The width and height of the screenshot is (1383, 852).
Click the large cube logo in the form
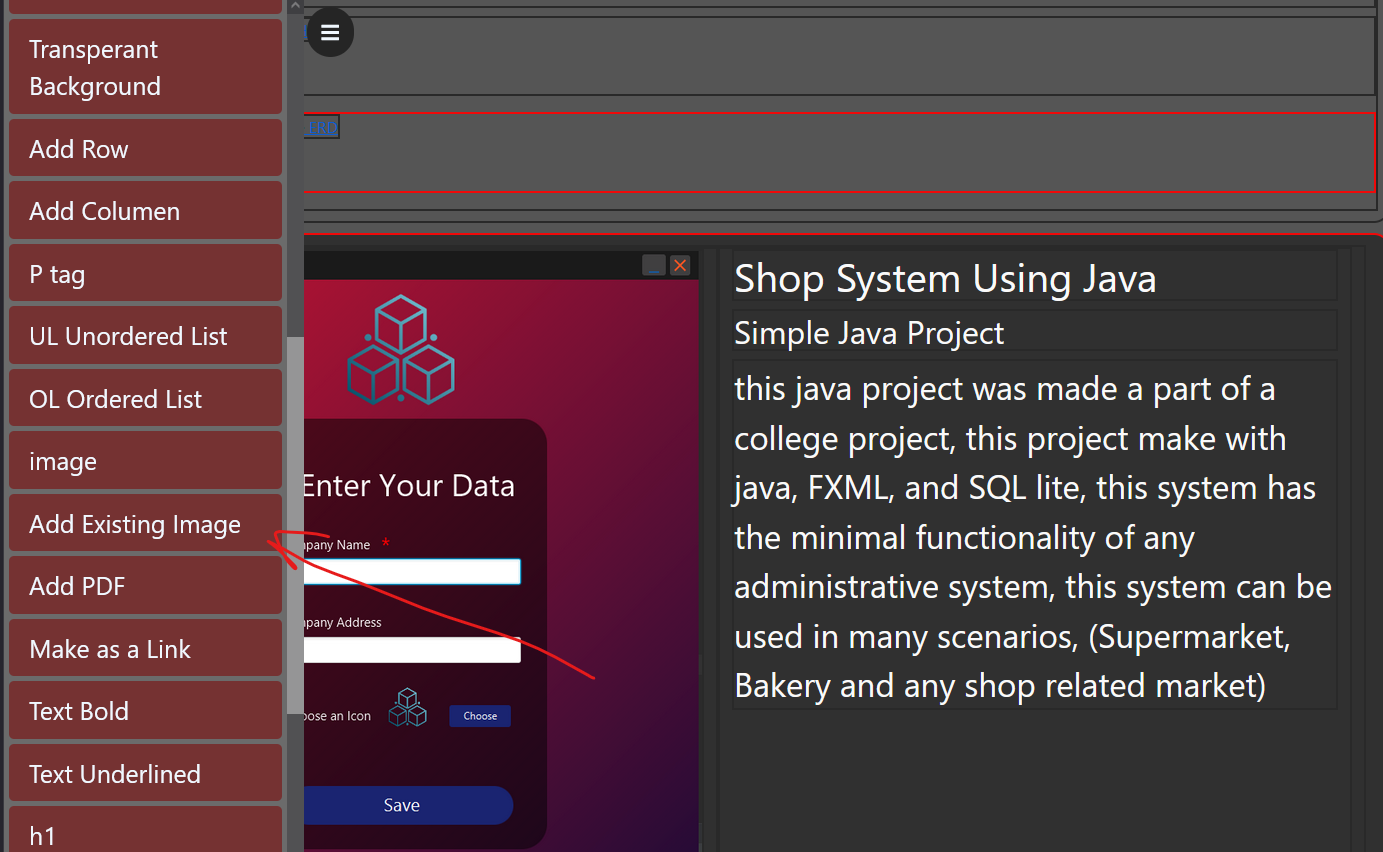401,349
